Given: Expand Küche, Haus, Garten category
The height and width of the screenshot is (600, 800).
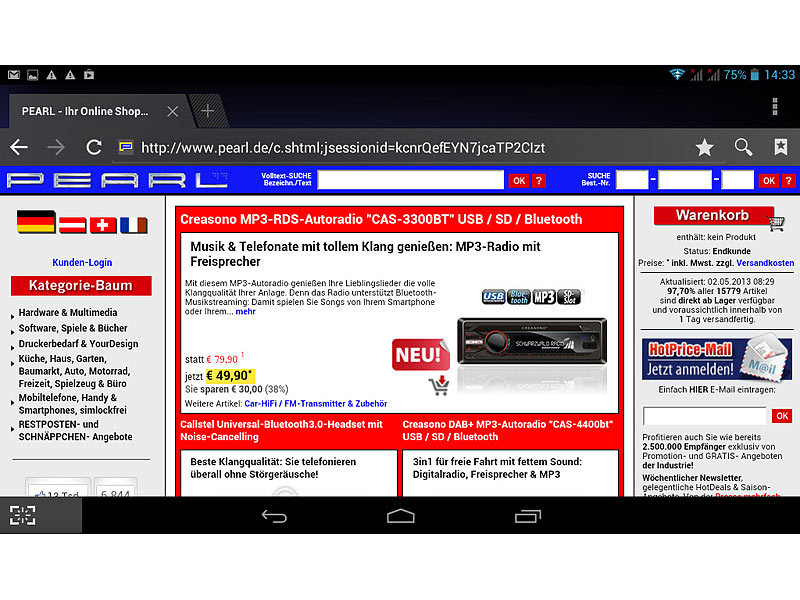Looking at the screenshot, I should 74,371.
